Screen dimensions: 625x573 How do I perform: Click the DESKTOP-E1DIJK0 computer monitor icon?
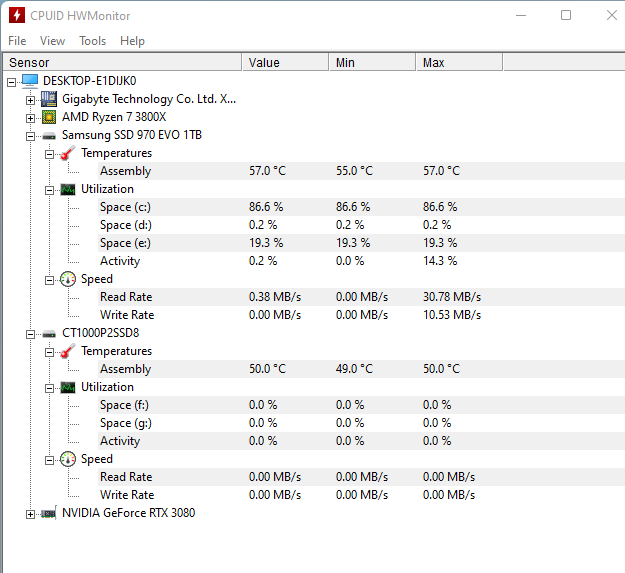tap(30, 81)
